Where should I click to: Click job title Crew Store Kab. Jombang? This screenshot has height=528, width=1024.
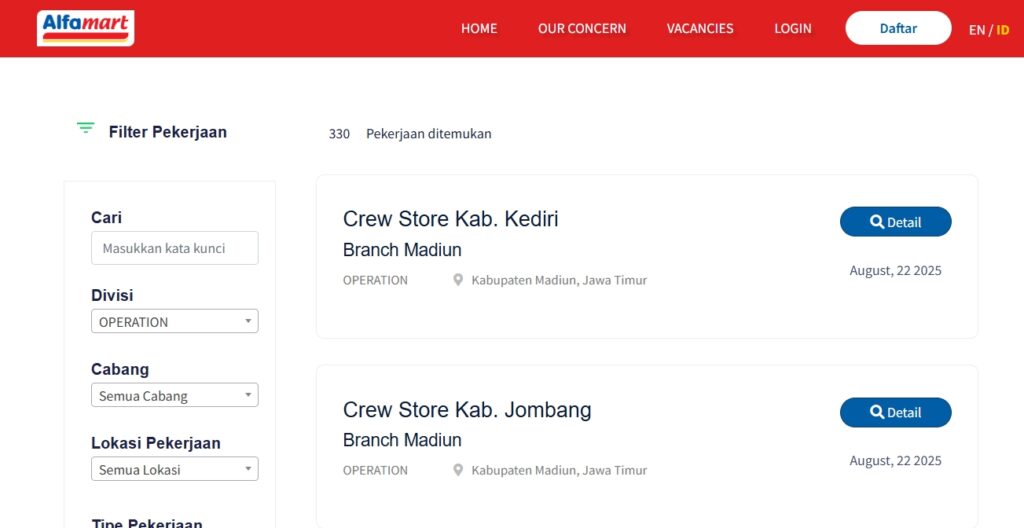[x=467, y=410]
